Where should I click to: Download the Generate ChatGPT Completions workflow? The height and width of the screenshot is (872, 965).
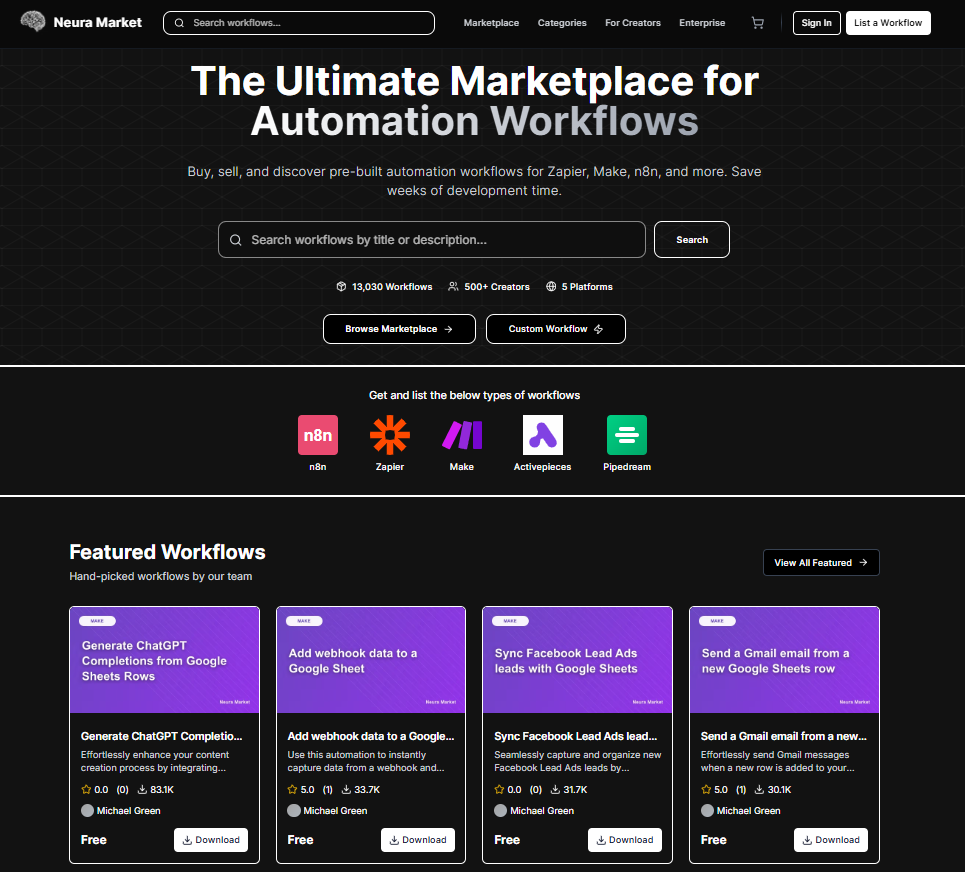(210, 840)
